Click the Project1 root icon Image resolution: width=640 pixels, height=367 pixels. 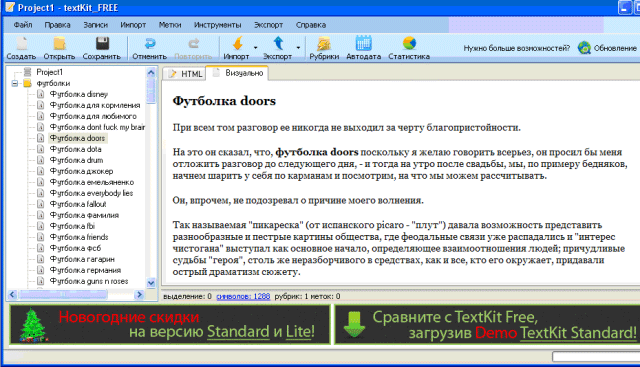click(x=27, y=72)
